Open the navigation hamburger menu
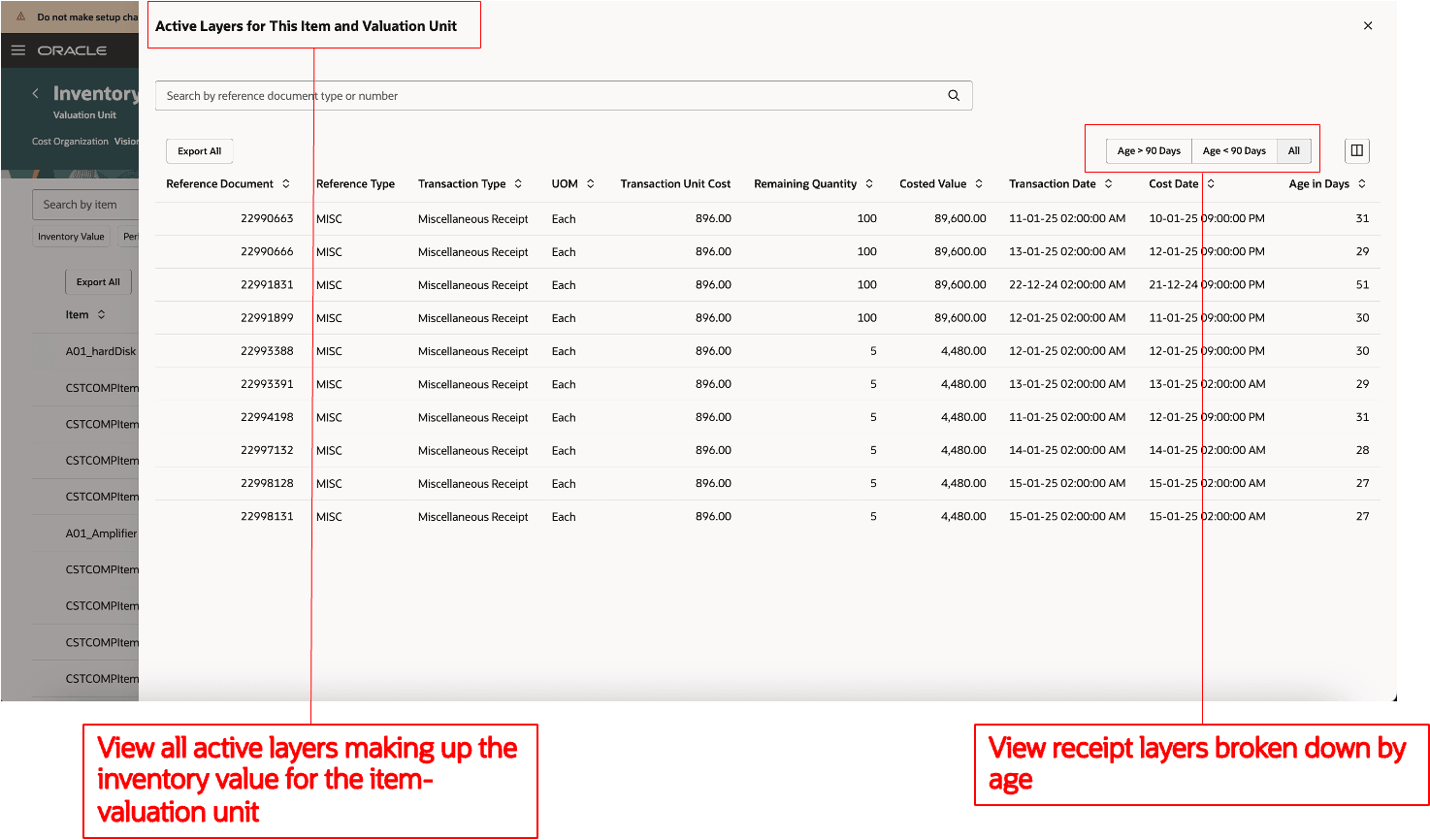 17,50
